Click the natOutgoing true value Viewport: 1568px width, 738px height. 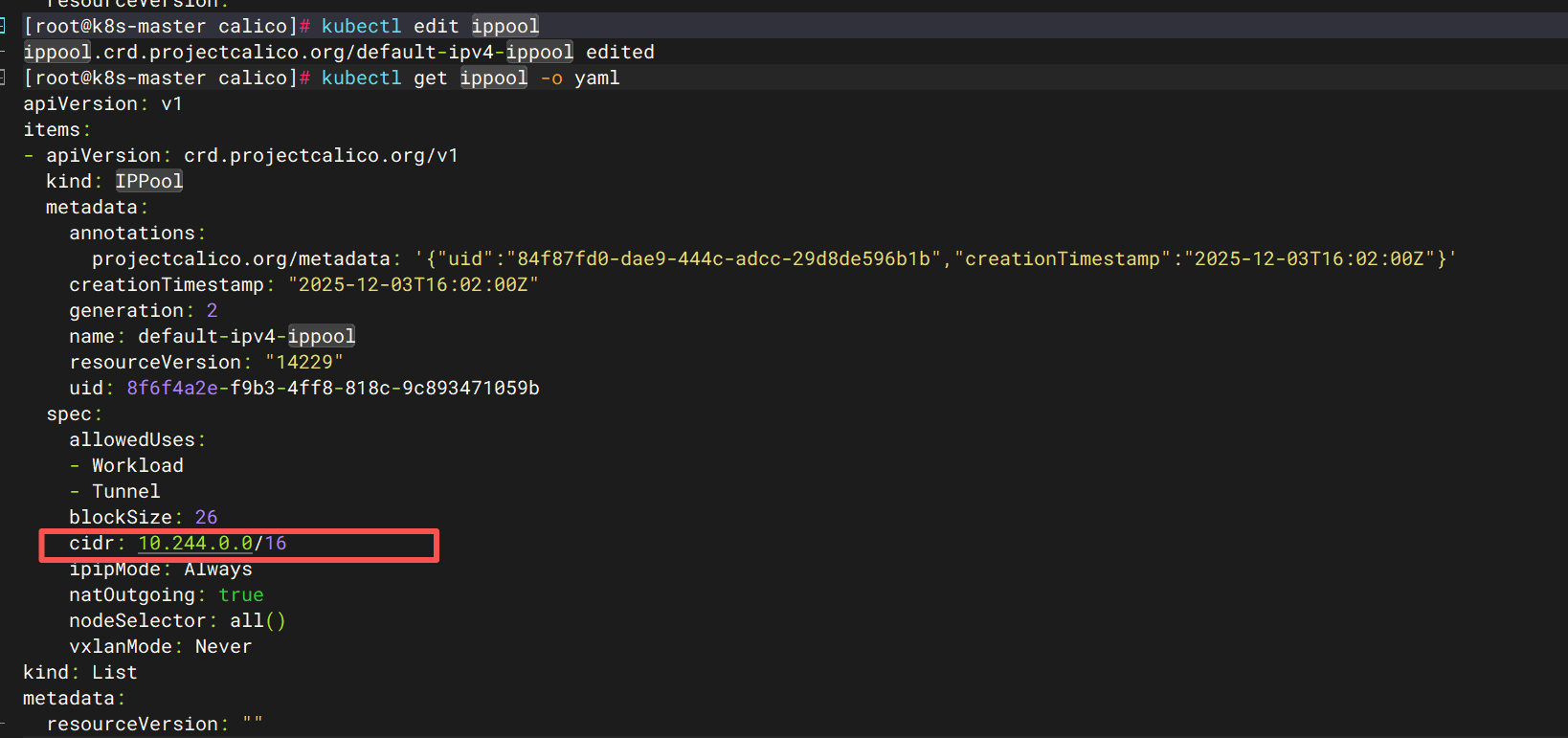[240, 594]
